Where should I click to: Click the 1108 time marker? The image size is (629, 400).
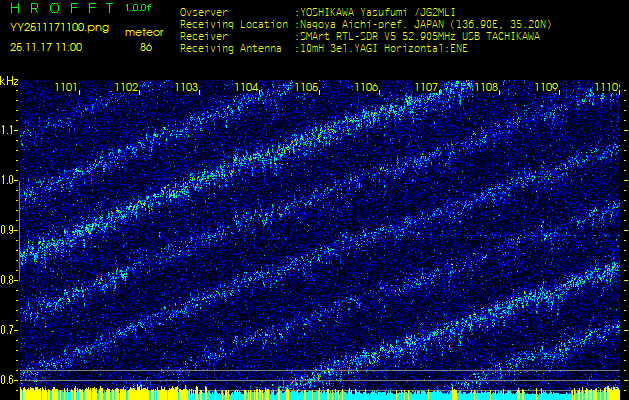point(486,87)
